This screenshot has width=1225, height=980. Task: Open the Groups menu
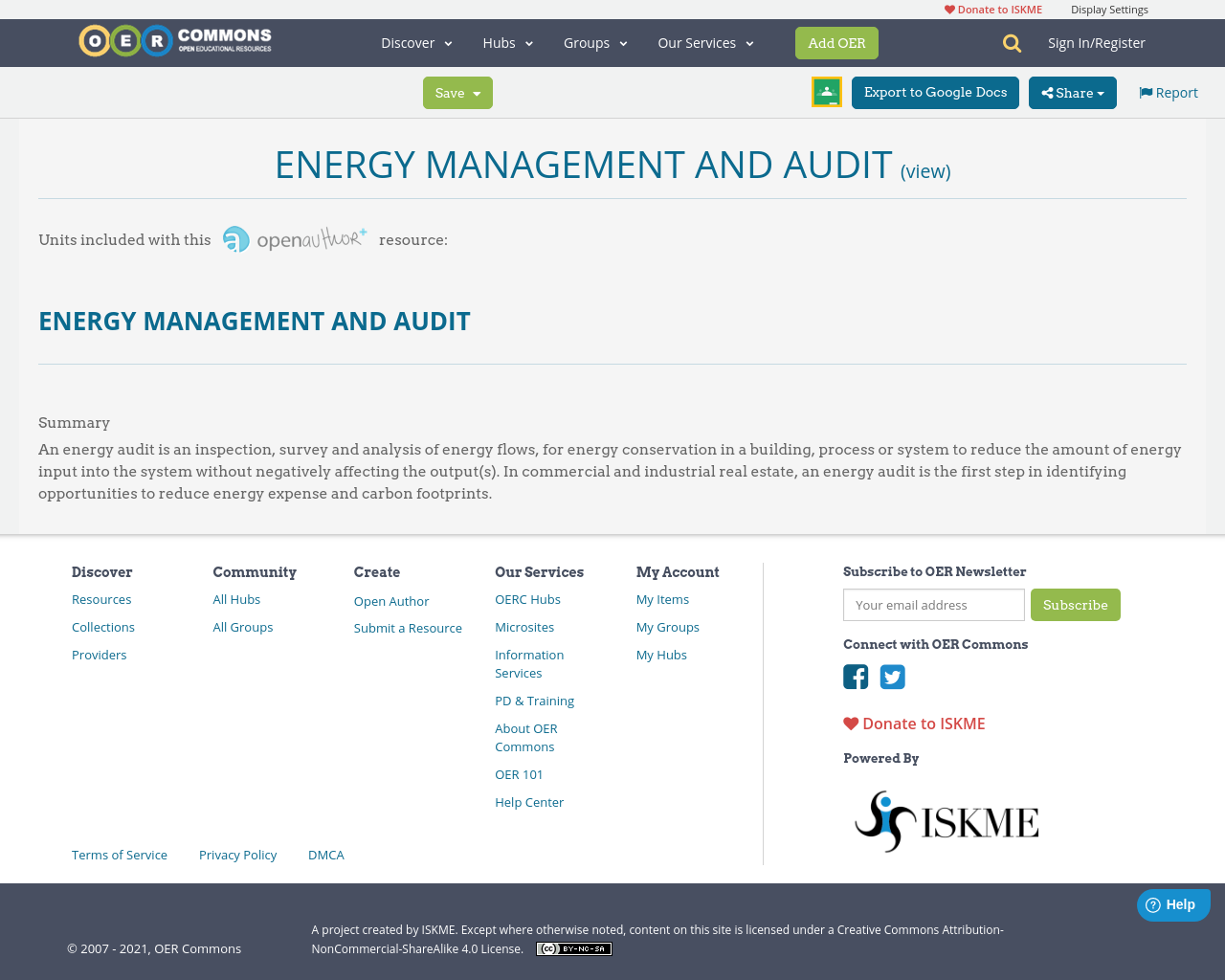click(x=594, y=42)
